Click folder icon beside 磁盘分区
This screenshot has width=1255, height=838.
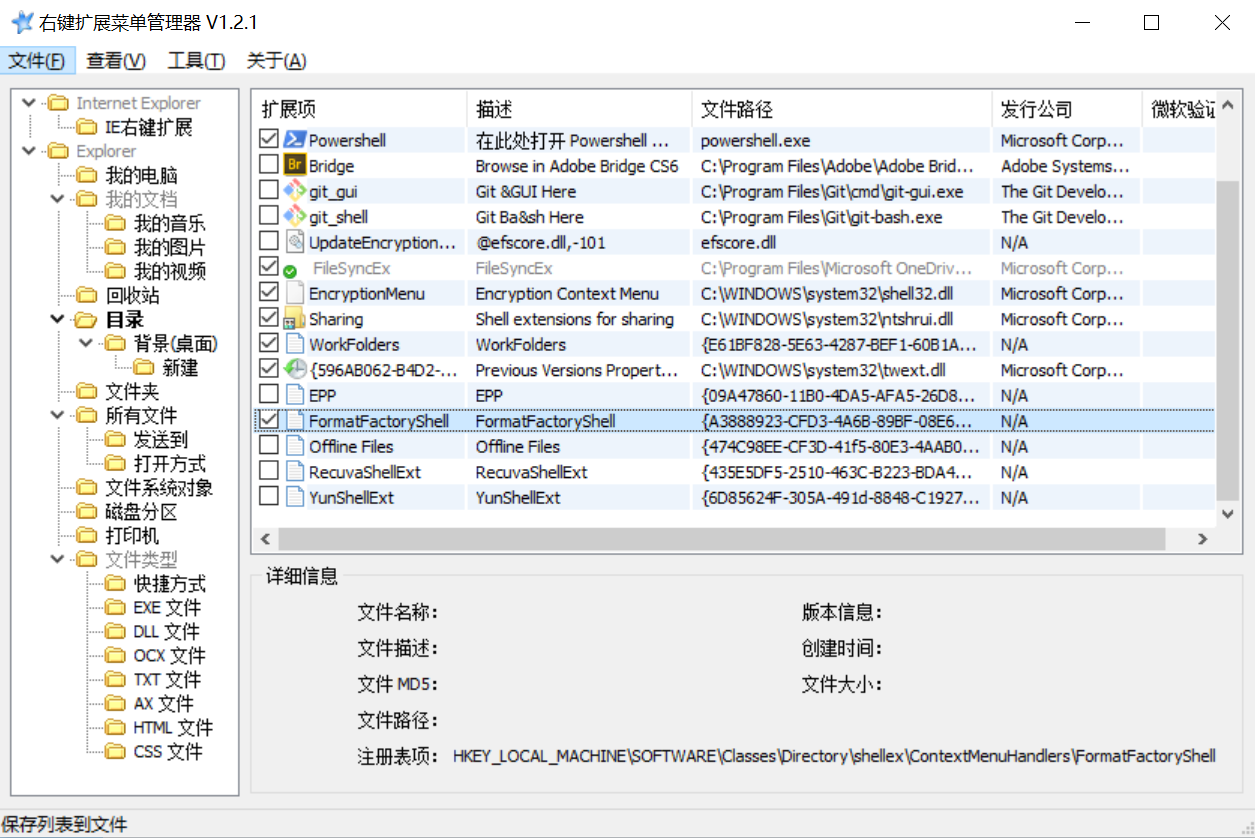(x=88, y=511)
